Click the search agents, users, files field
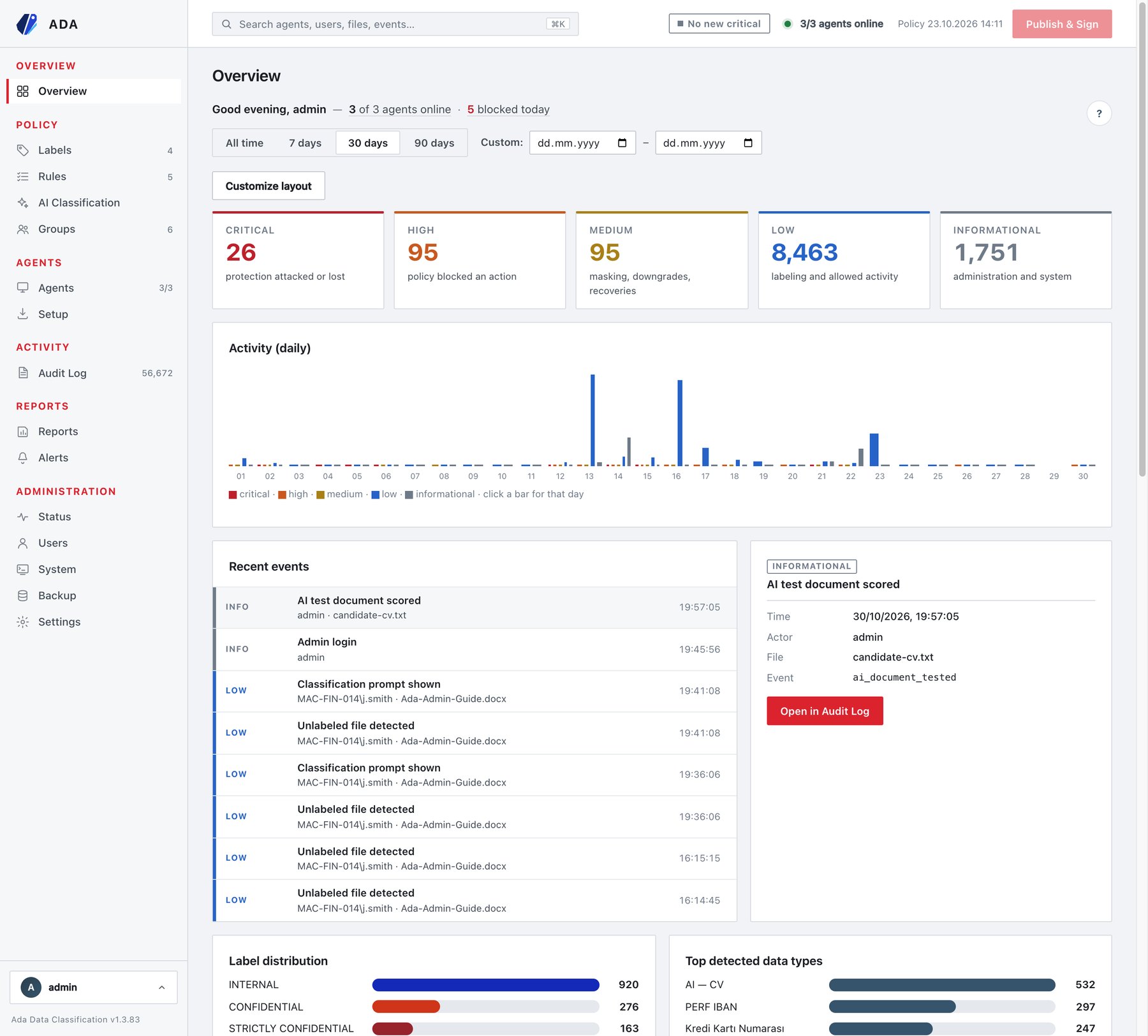1148x1036 pixels. pos(395,24)
